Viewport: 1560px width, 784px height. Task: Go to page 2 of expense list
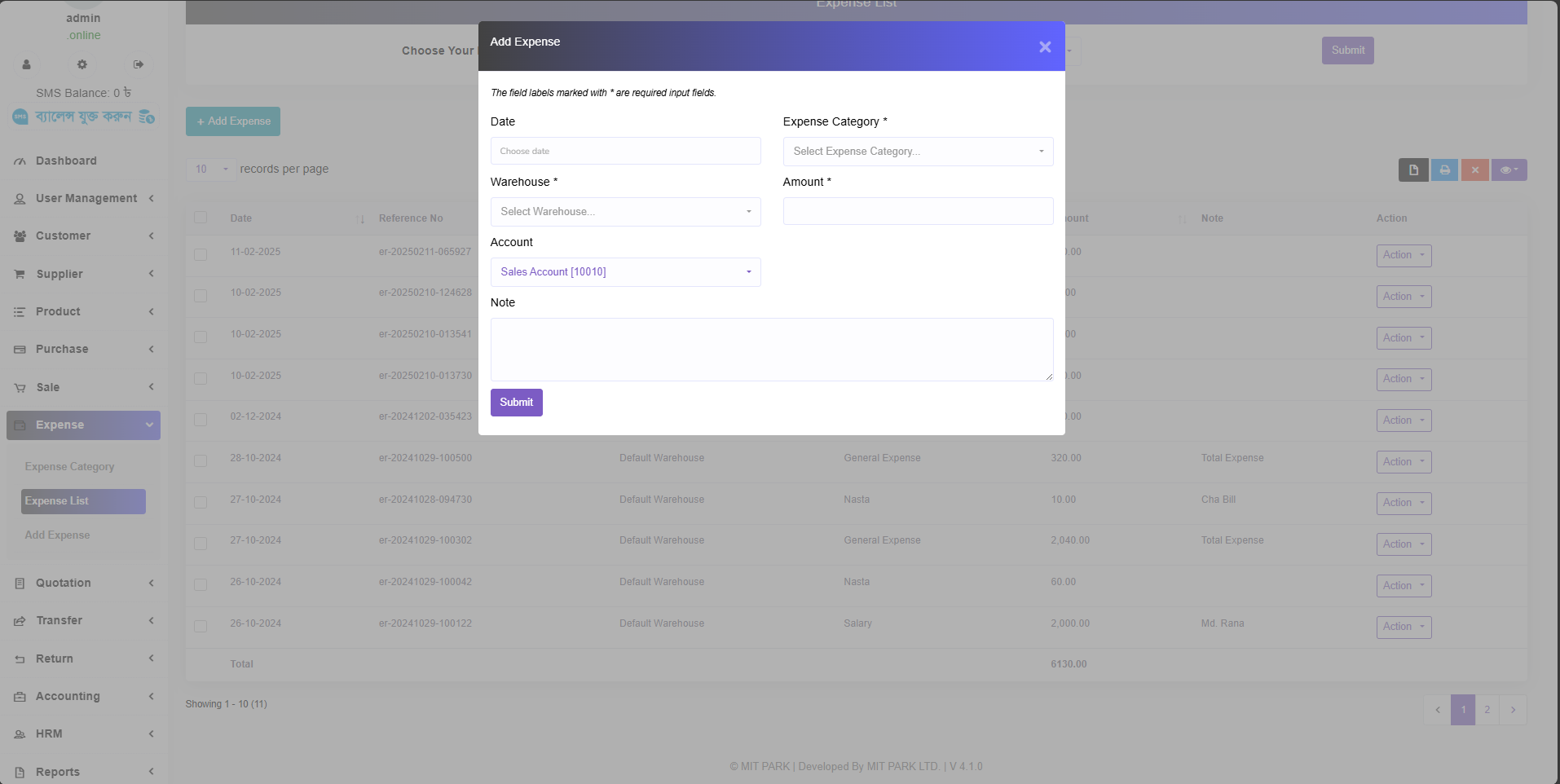coord(1487,710)
